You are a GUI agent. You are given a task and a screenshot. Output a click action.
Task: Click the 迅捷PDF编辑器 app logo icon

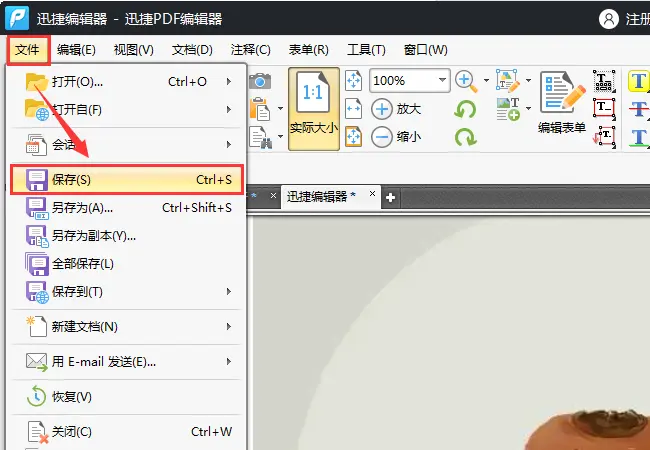17,18
